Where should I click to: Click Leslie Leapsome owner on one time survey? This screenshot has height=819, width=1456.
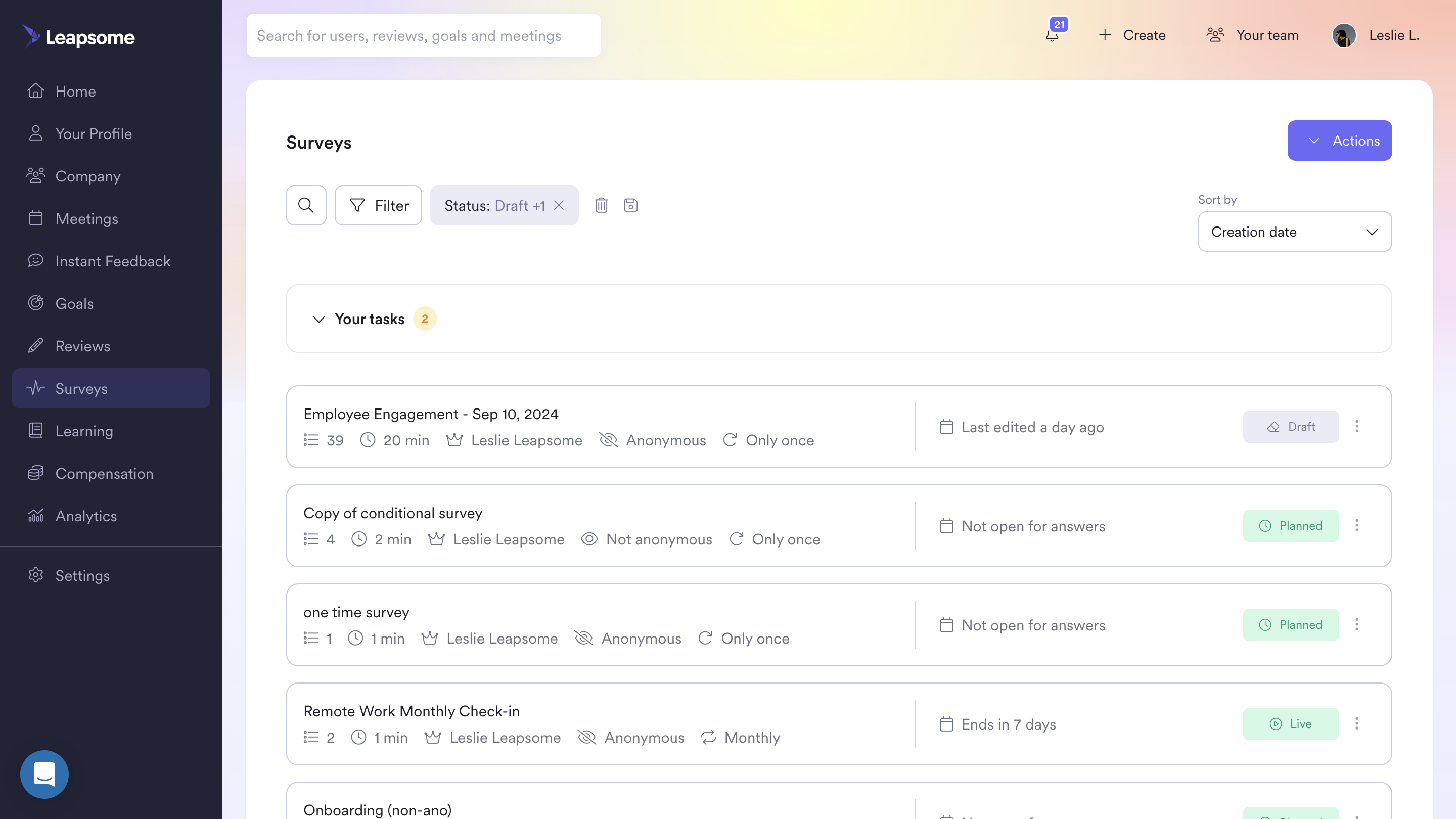[x=502, y=639]
